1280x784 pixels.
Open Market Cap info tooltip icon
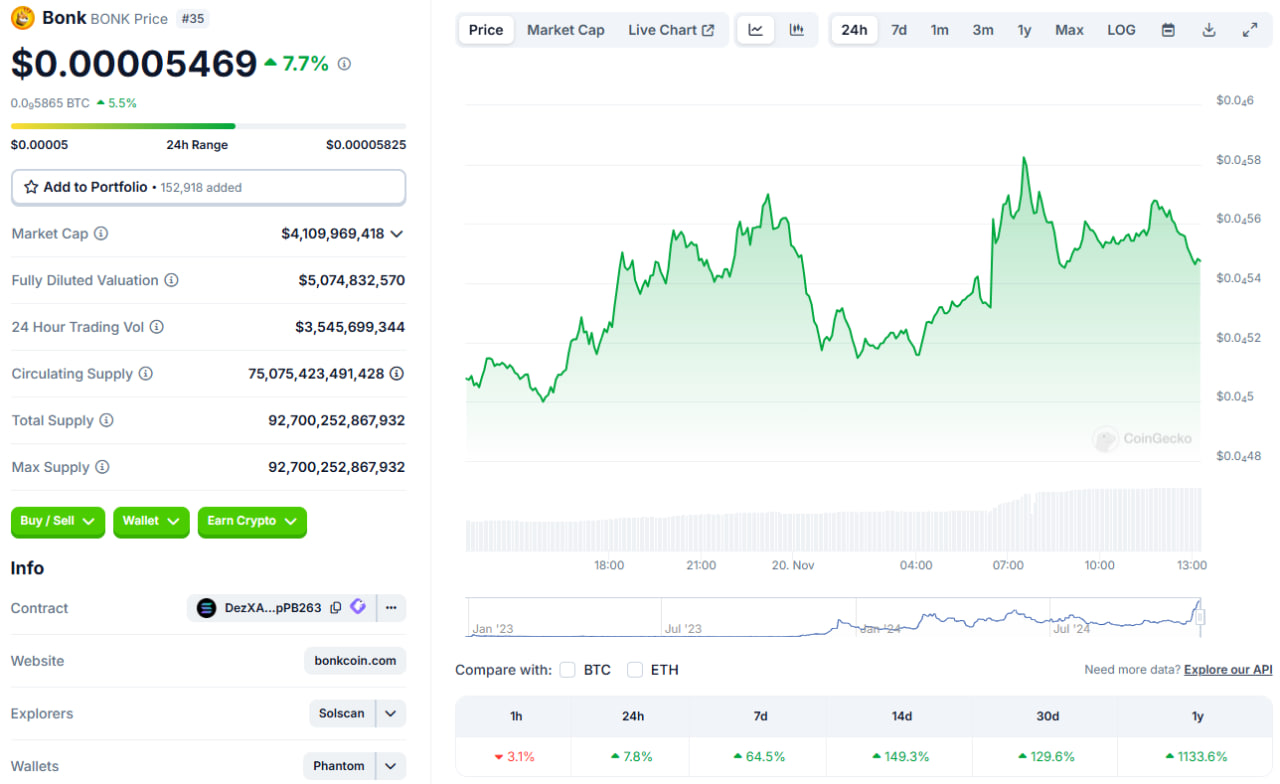101,233
